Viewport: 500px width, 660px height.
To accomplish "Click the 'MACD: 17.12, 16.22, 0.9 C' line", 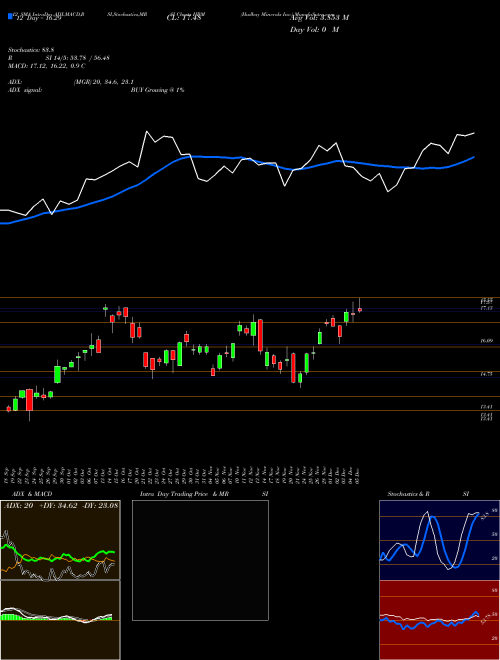I will point(47,66).
